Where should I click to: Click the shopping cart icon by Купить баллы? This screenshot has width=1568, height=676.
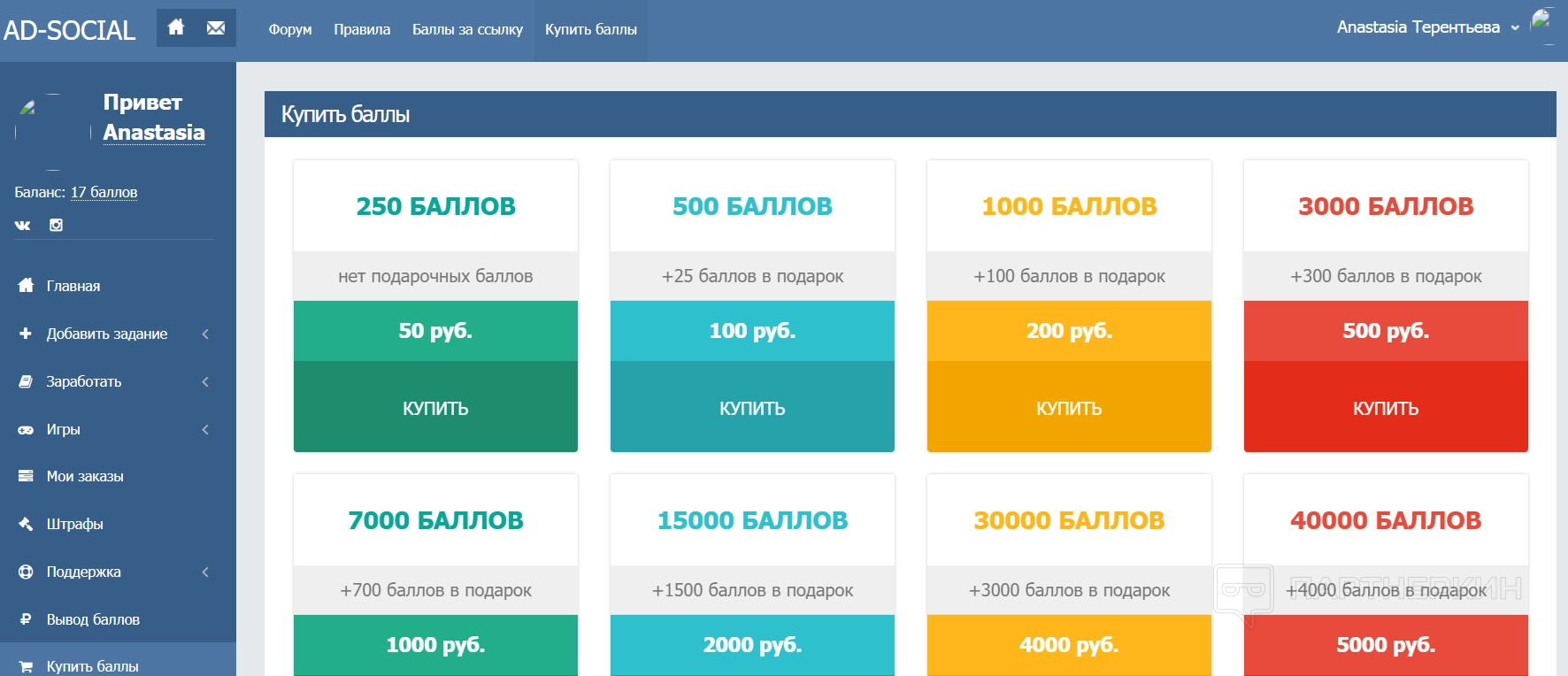[x=26, y=666]
